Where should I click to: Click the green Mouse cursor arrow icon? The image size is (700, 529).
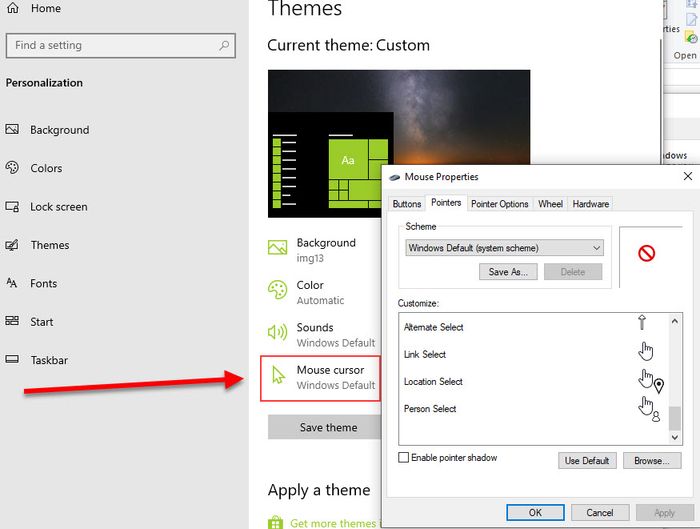[x=279, y=375]
